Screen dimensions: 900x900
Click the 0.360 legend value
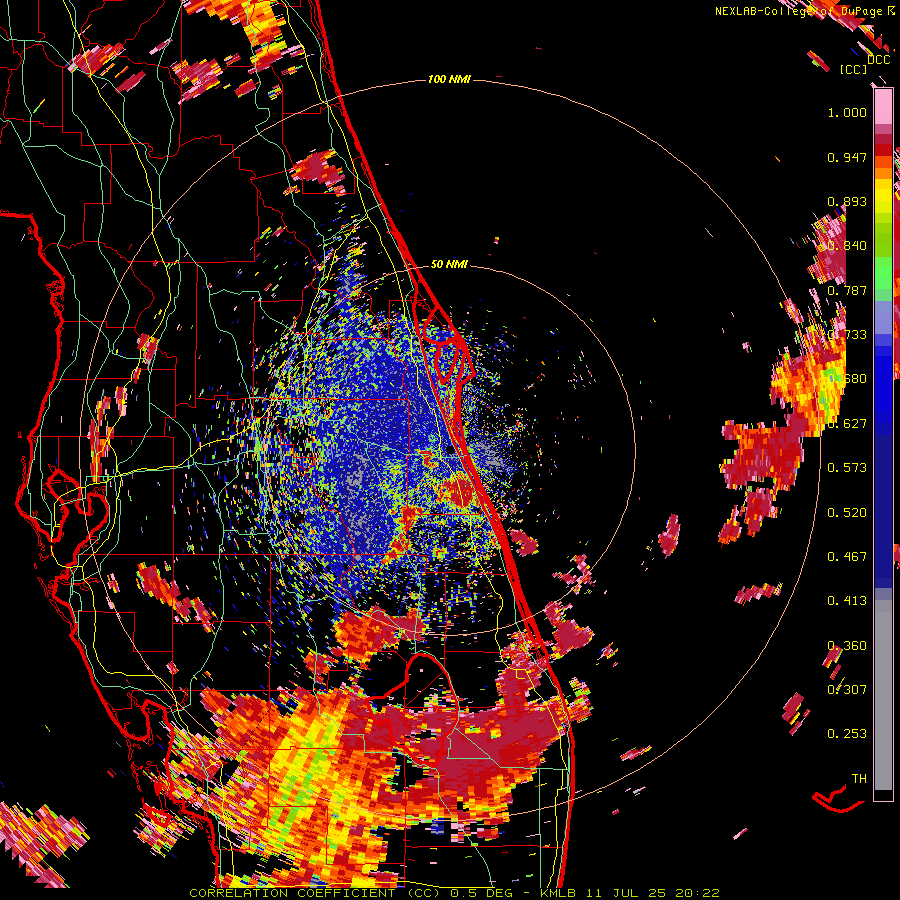[847, 645]
